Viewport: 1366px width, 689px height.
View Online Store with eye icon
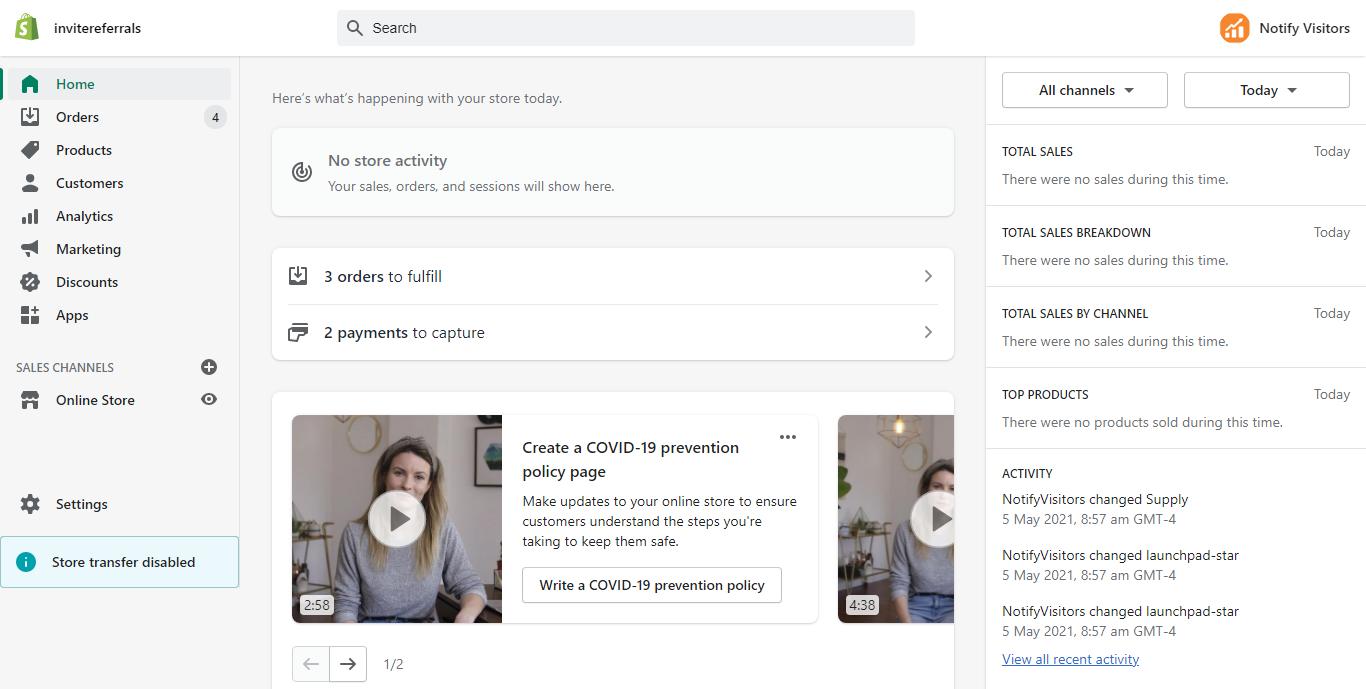click(209, 399)
